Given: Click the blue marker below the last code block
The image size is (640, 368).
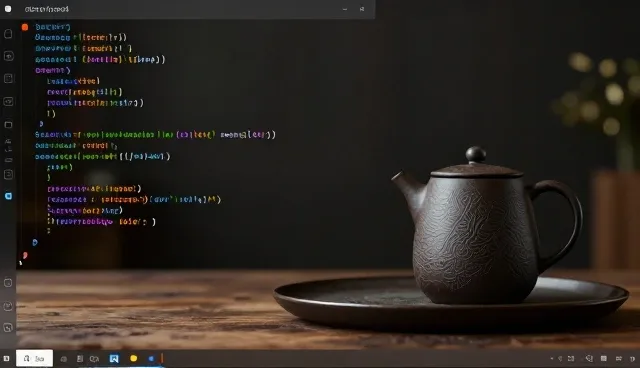Looking at the screenshot, I should coord(35,242).
